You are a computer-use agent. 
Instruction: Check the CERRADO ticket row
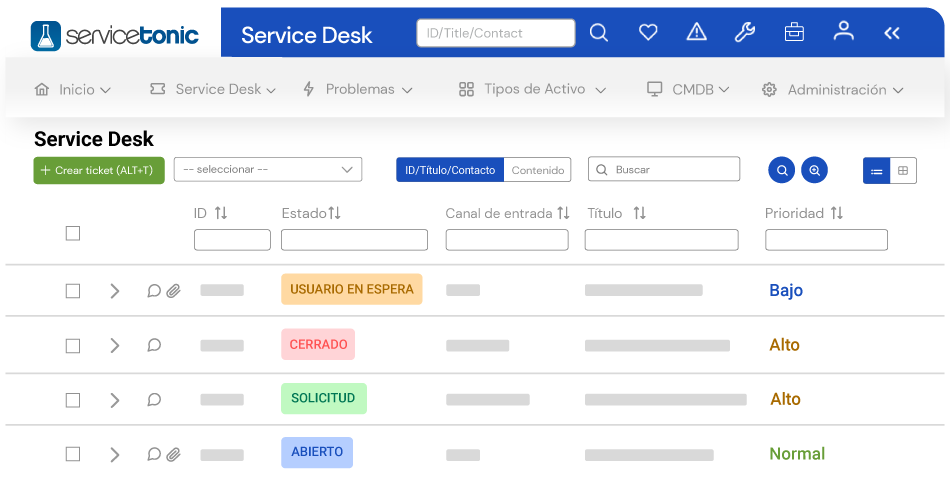pyautogui.click(x=73, y=346)
